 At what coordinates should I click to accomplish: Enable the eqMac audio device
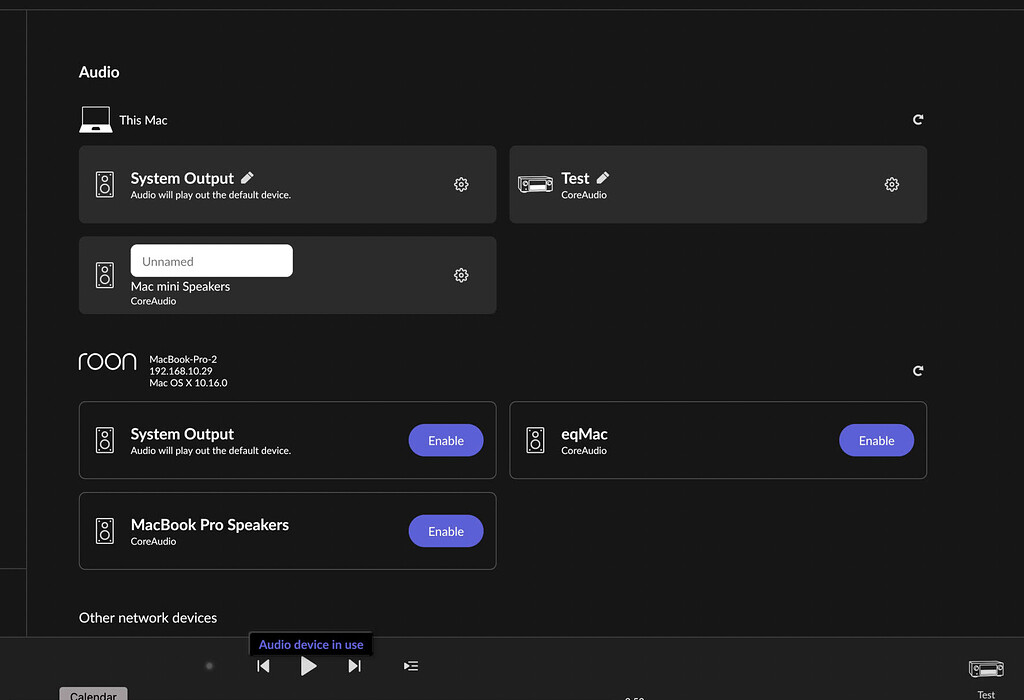(x=876, y=441)
